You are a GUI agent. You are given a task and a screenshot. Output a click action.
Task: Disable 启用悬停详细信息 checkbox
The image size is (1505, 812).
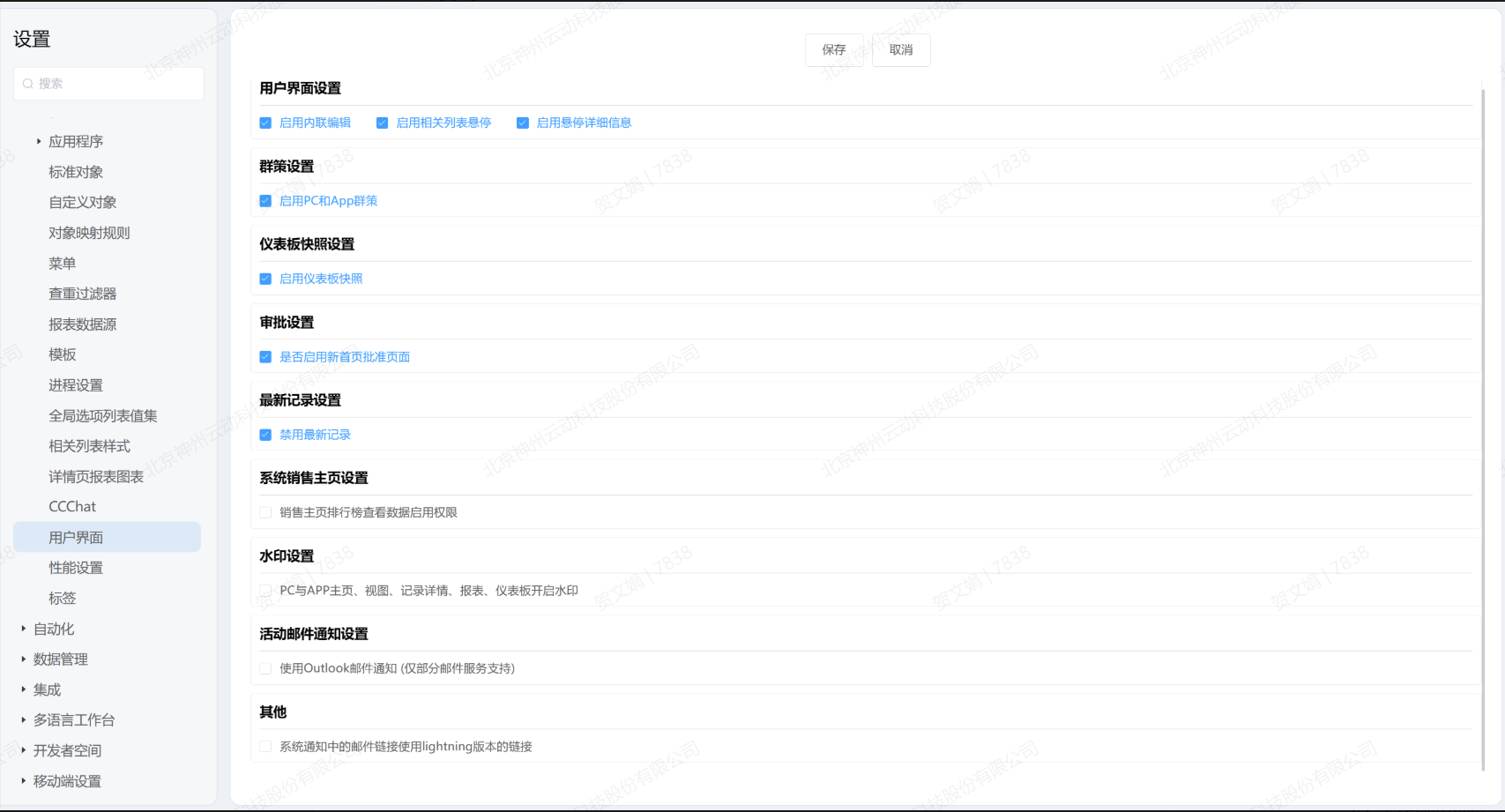click(x=523, y=123)
